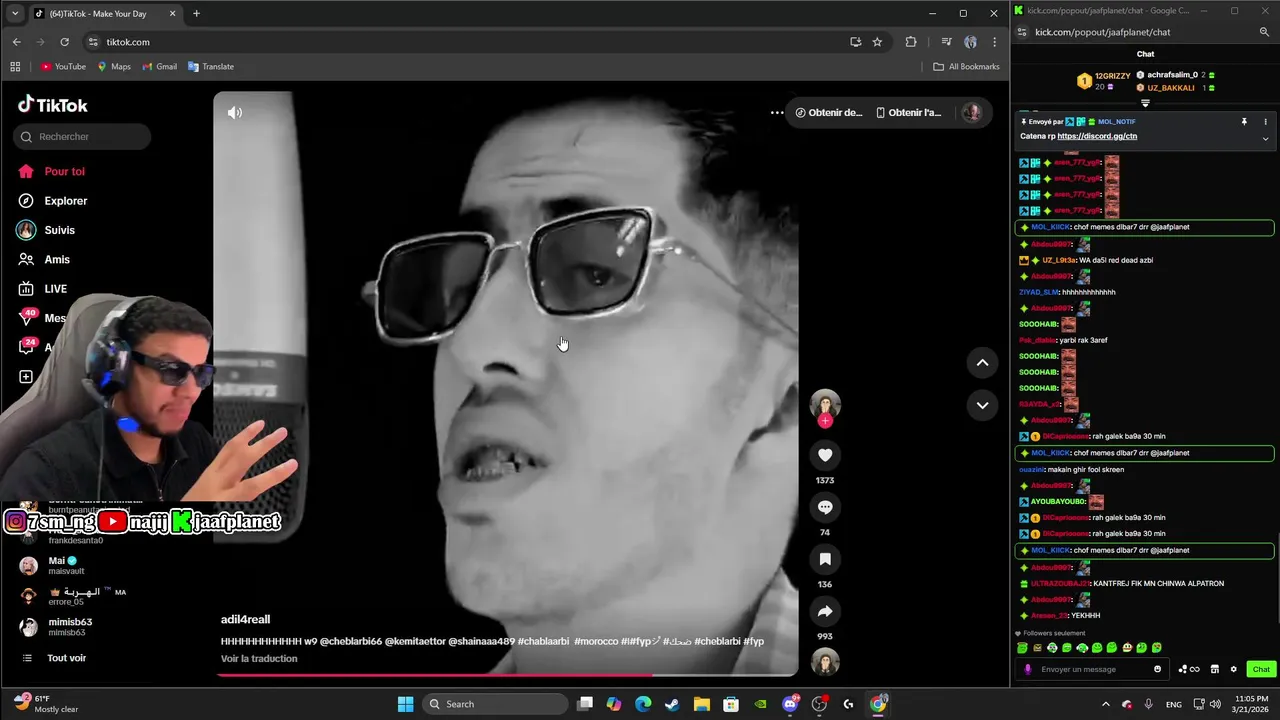
Task: Open the emoji picker in Kick chat input
Action: point(1158,669)
